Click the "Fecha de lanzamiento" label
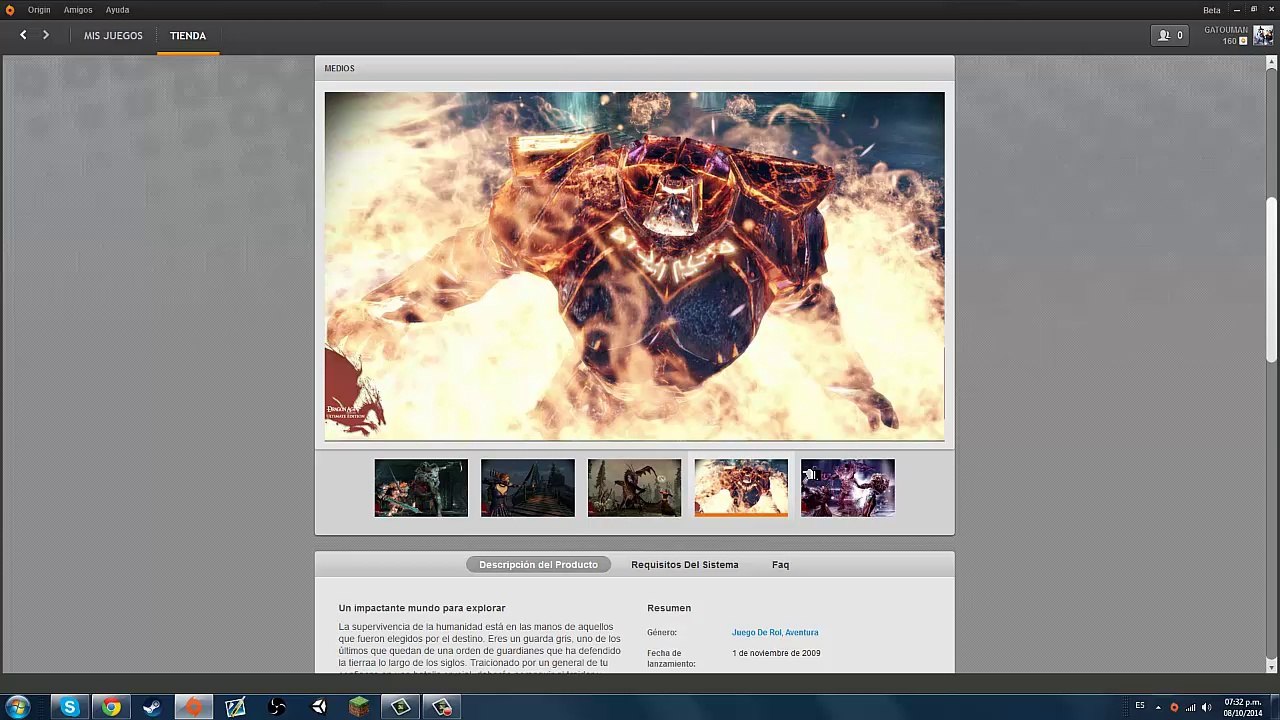This screenshot has height=720, width=1280. pos(671,658)
